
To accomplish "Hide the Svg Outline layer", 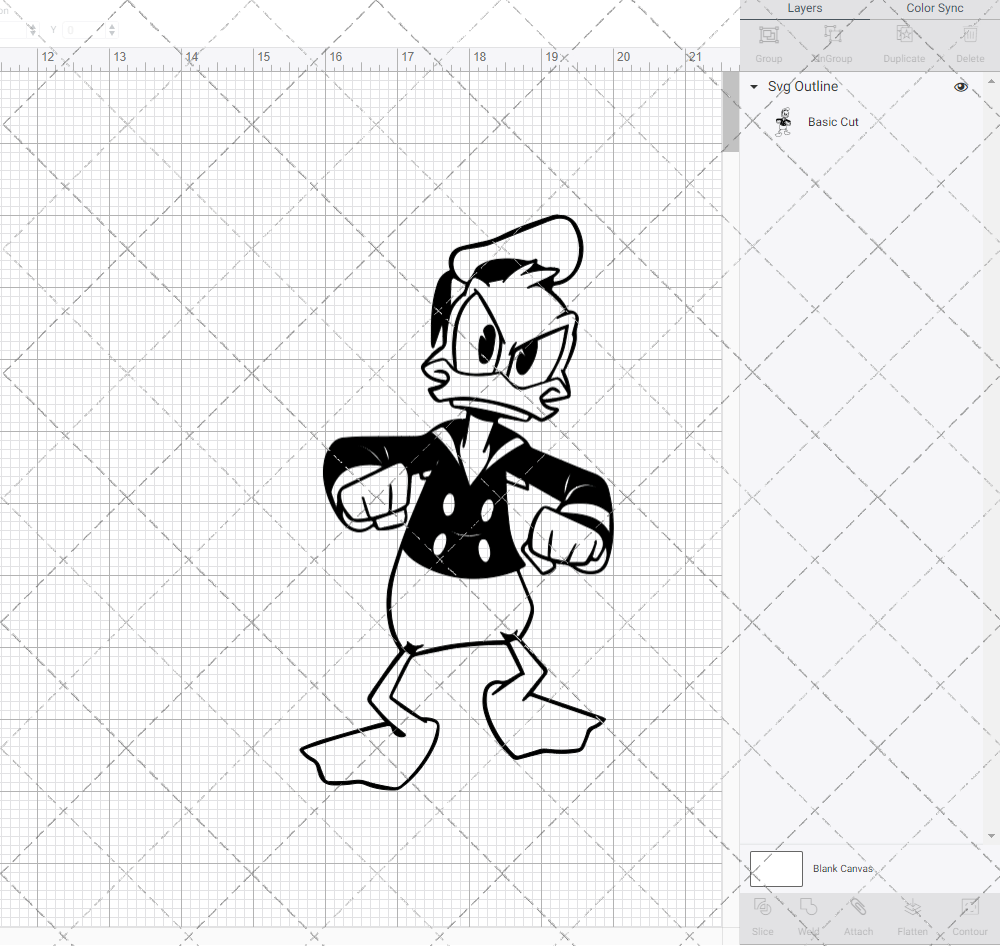I will coord(960,87).
